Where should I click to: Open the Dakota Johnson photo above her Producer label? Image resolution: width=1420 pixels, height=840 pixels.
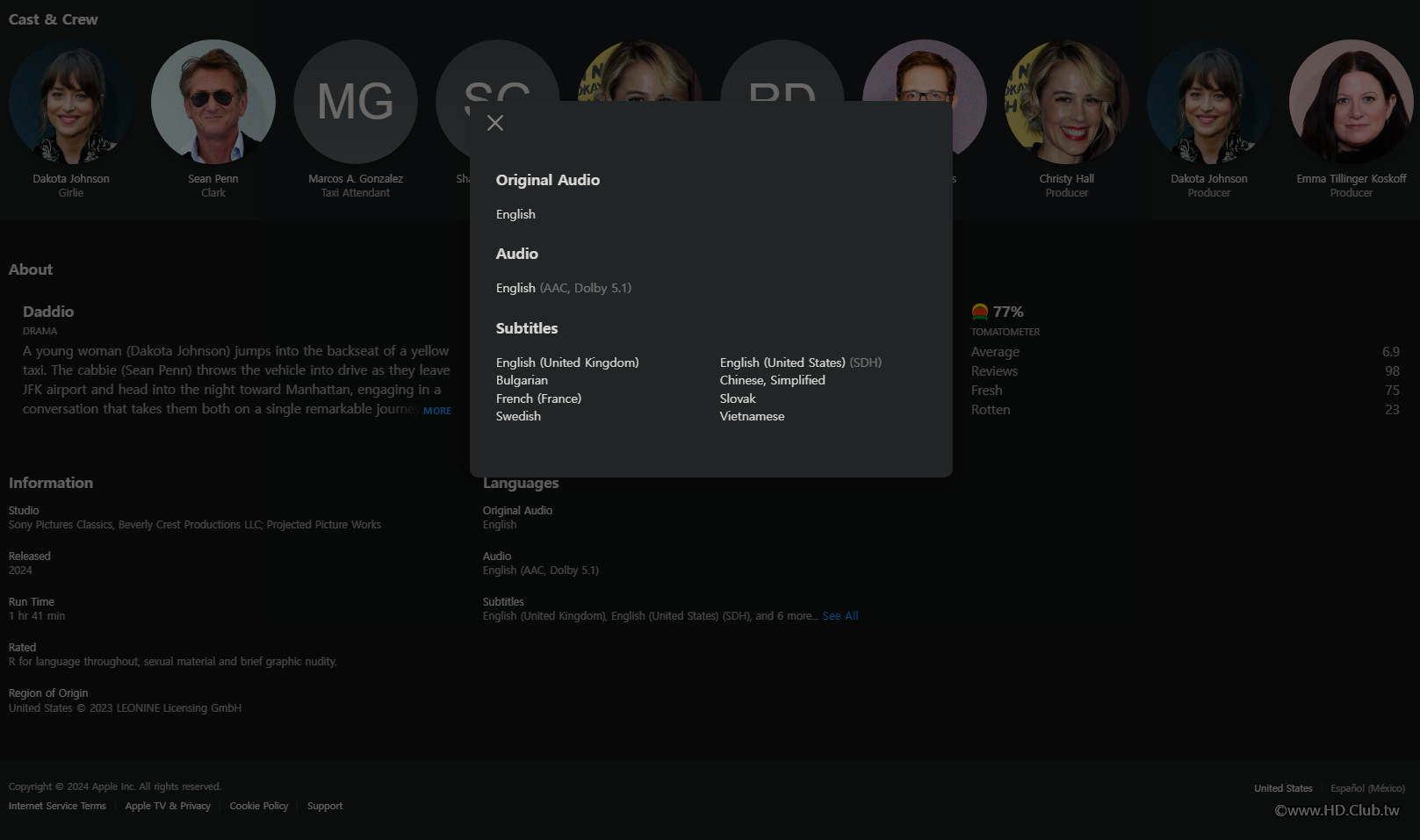(x=1209, y=102)
